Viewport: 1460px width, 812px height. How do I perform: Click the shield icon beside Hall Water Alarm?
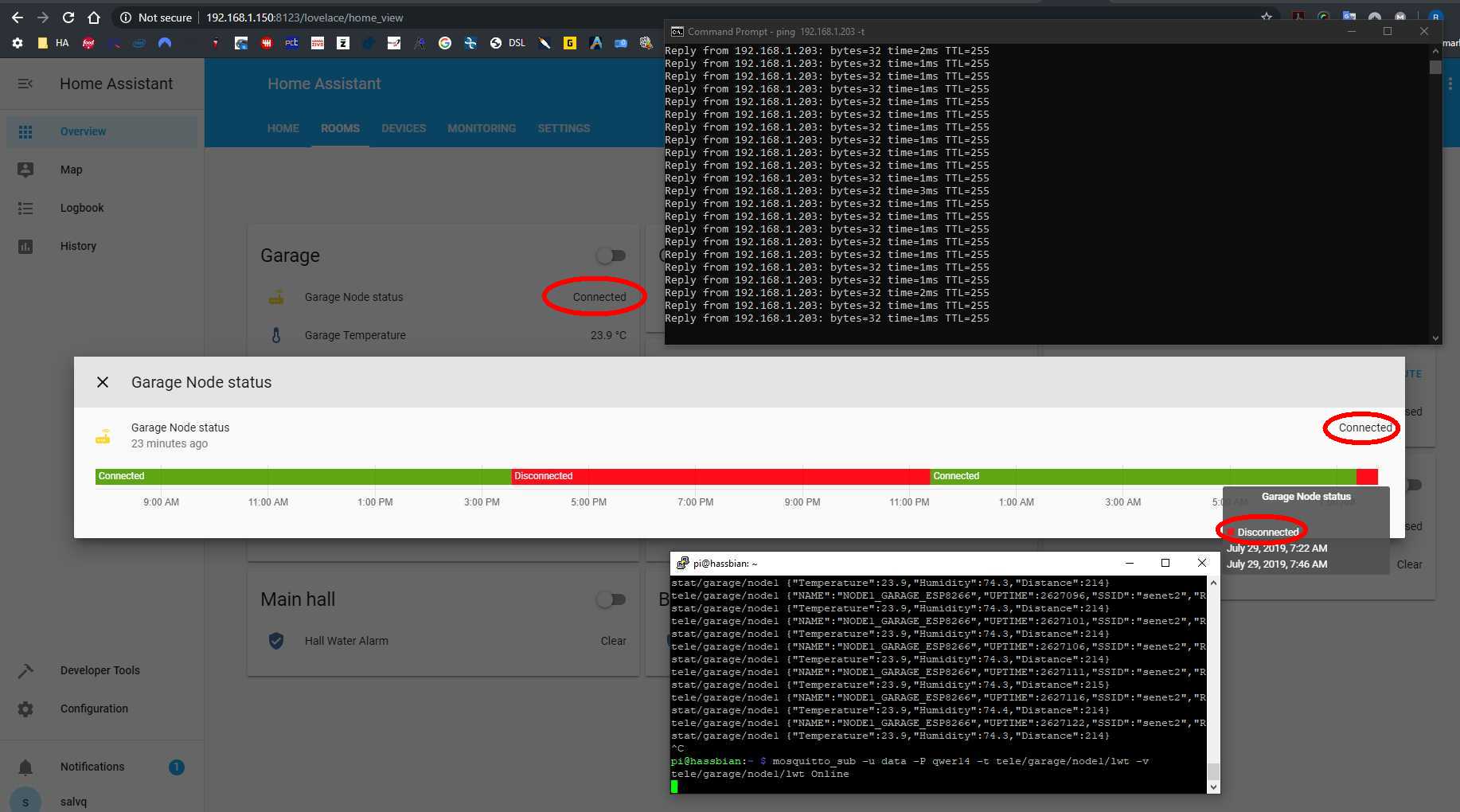coord(276,640)
